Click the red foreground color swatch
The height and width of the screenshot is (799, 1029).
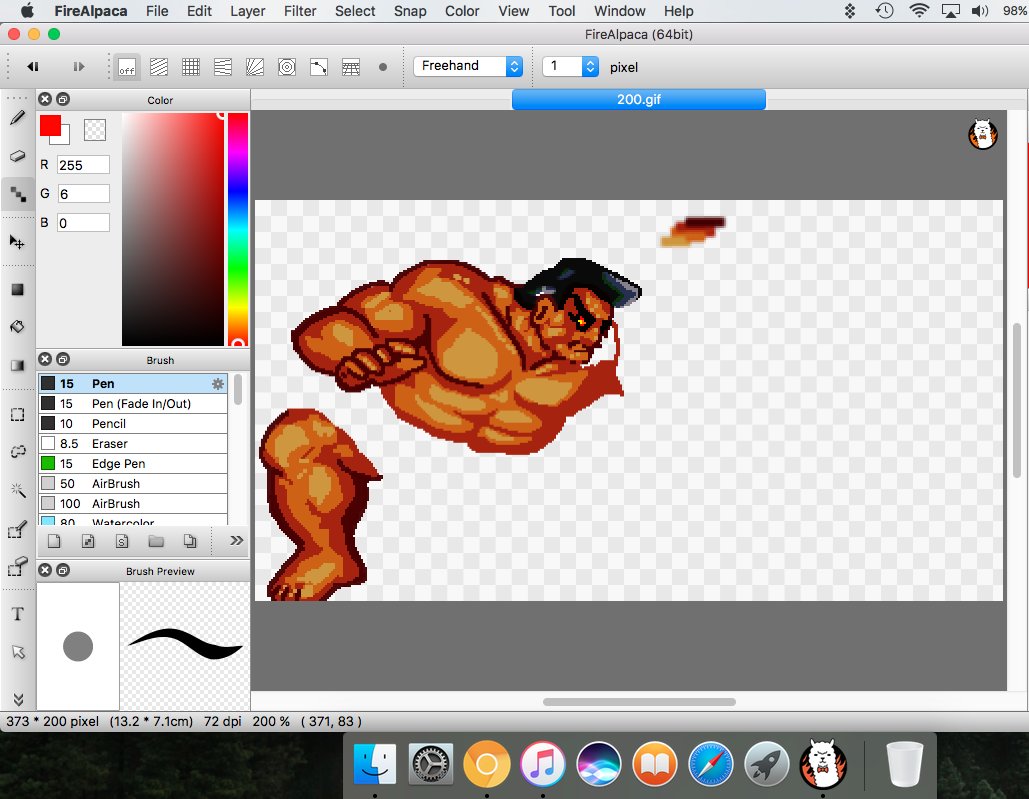pos(50,125)
